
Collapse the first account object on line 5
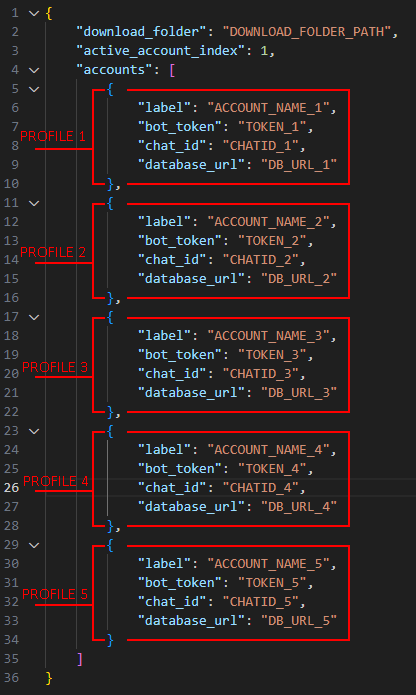[34, 89]
